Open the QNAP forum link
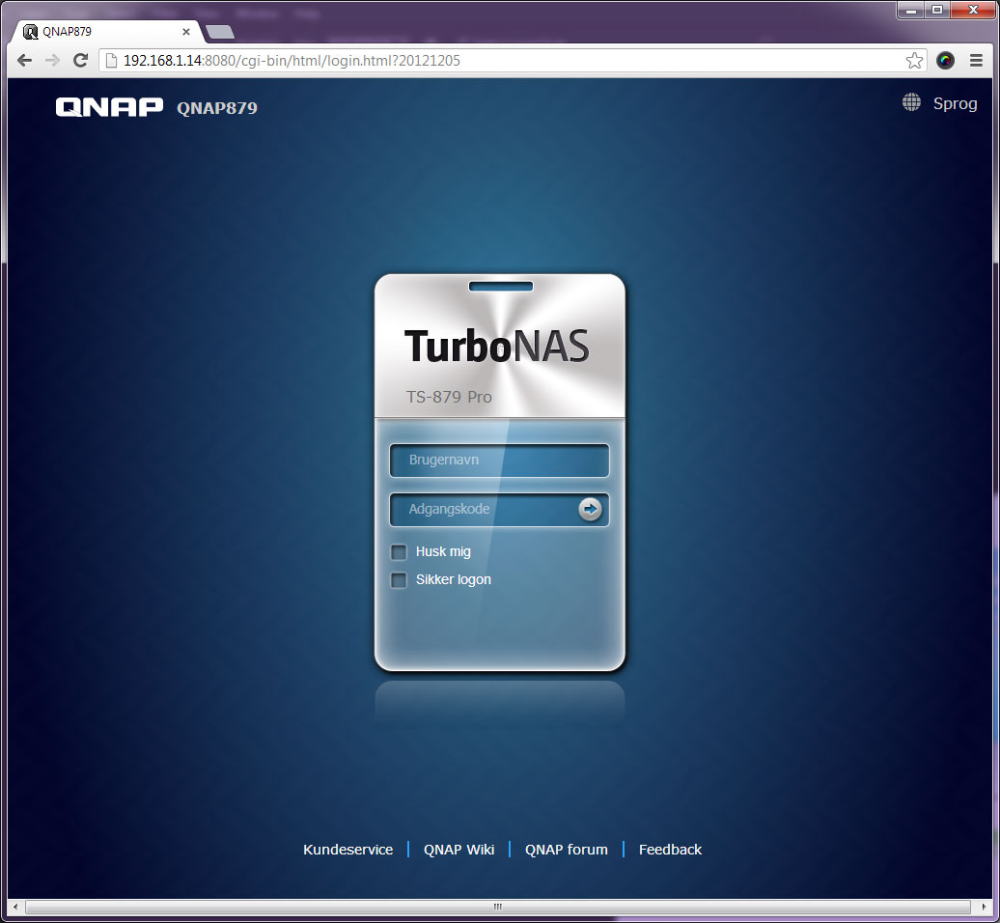This screenshot has width=1000, height=923. pos(566,850)
